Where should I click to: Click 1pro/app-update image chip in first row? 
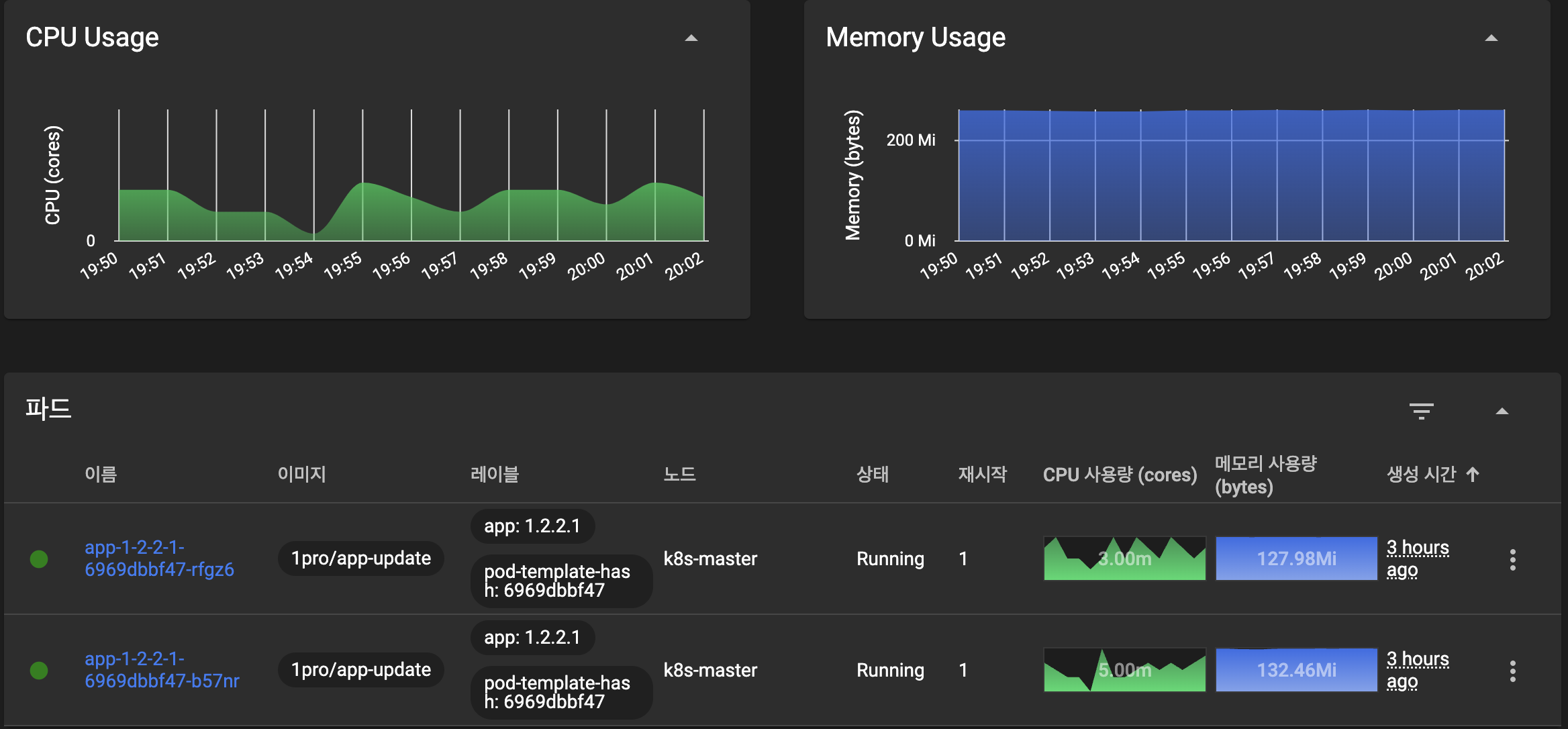click(361, 558)
